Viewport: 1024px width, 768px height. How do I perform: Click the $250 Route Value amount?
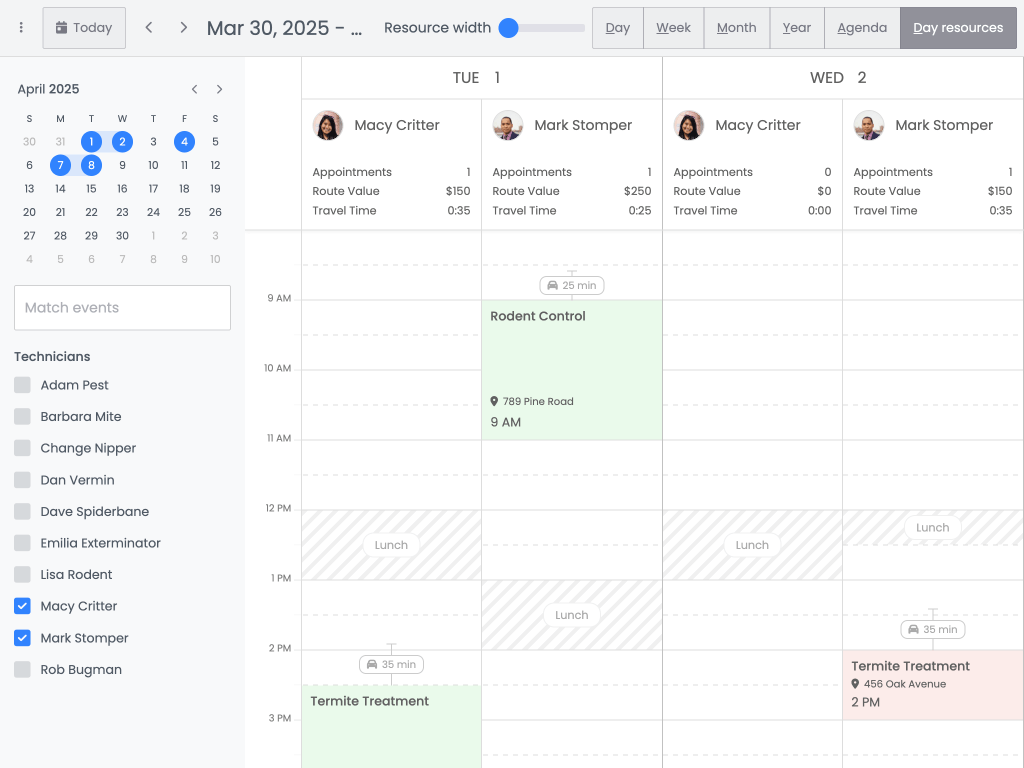pyautogui.click(x=637, y=191)
